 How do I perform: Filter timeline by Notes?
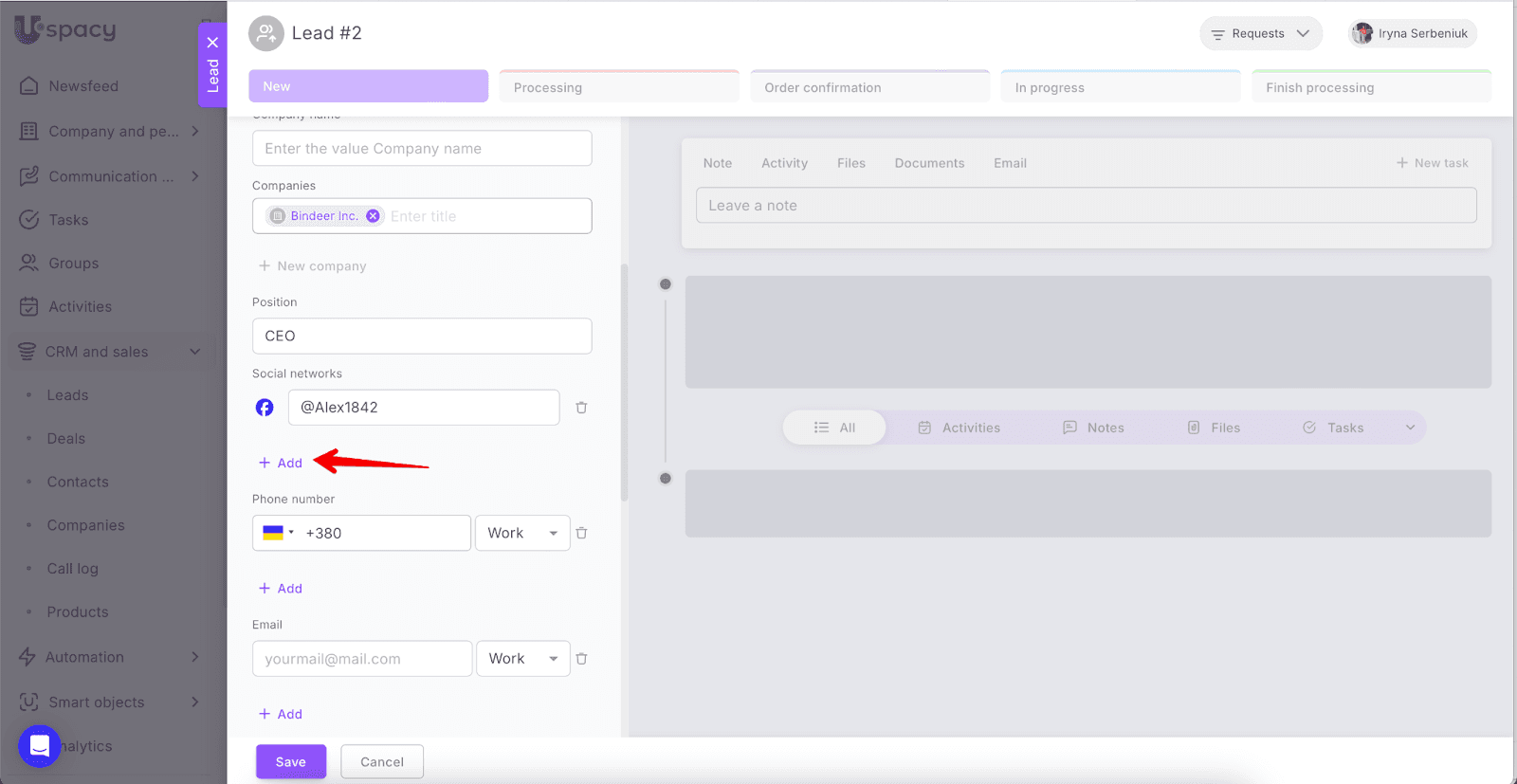1093,428
